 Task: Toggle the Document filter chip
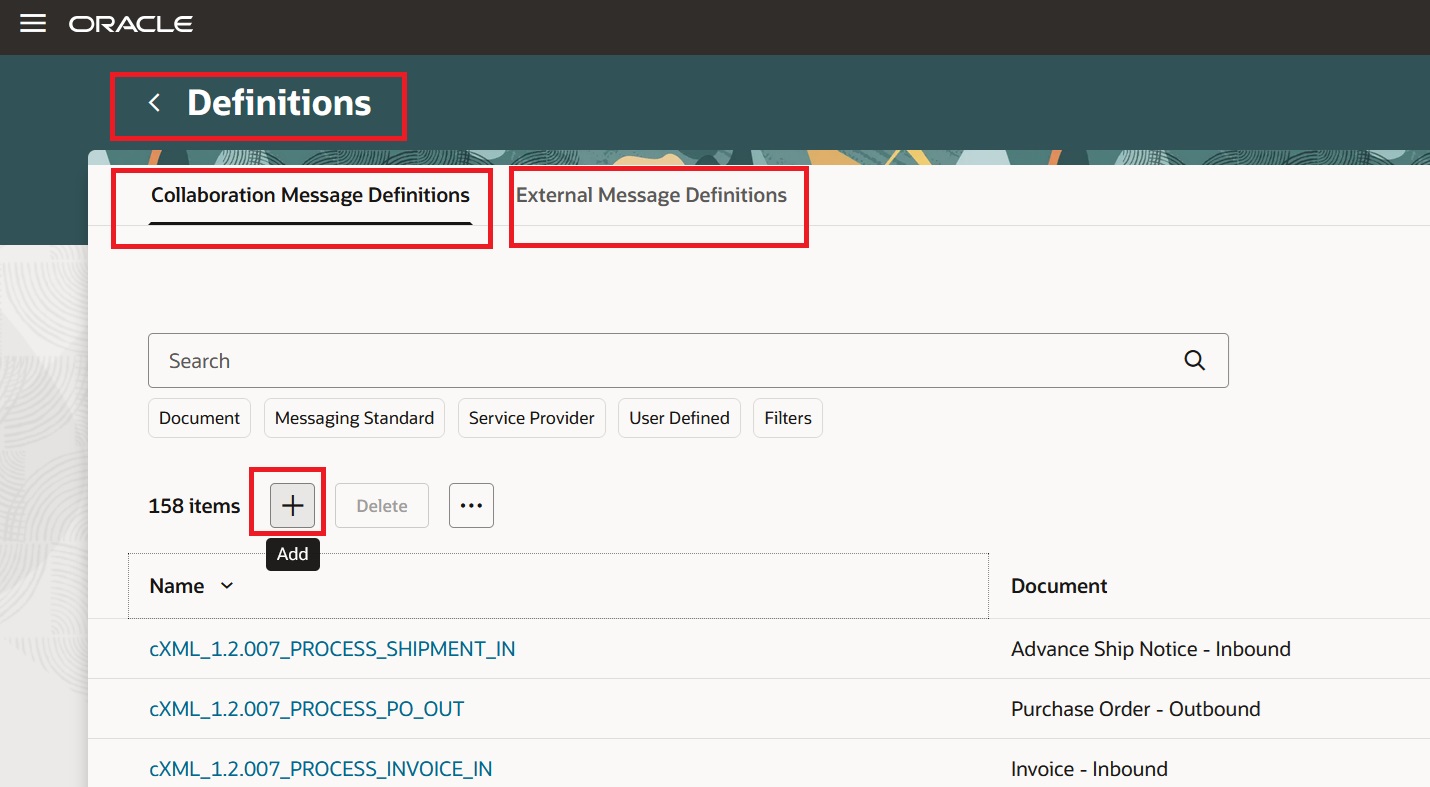199,417
